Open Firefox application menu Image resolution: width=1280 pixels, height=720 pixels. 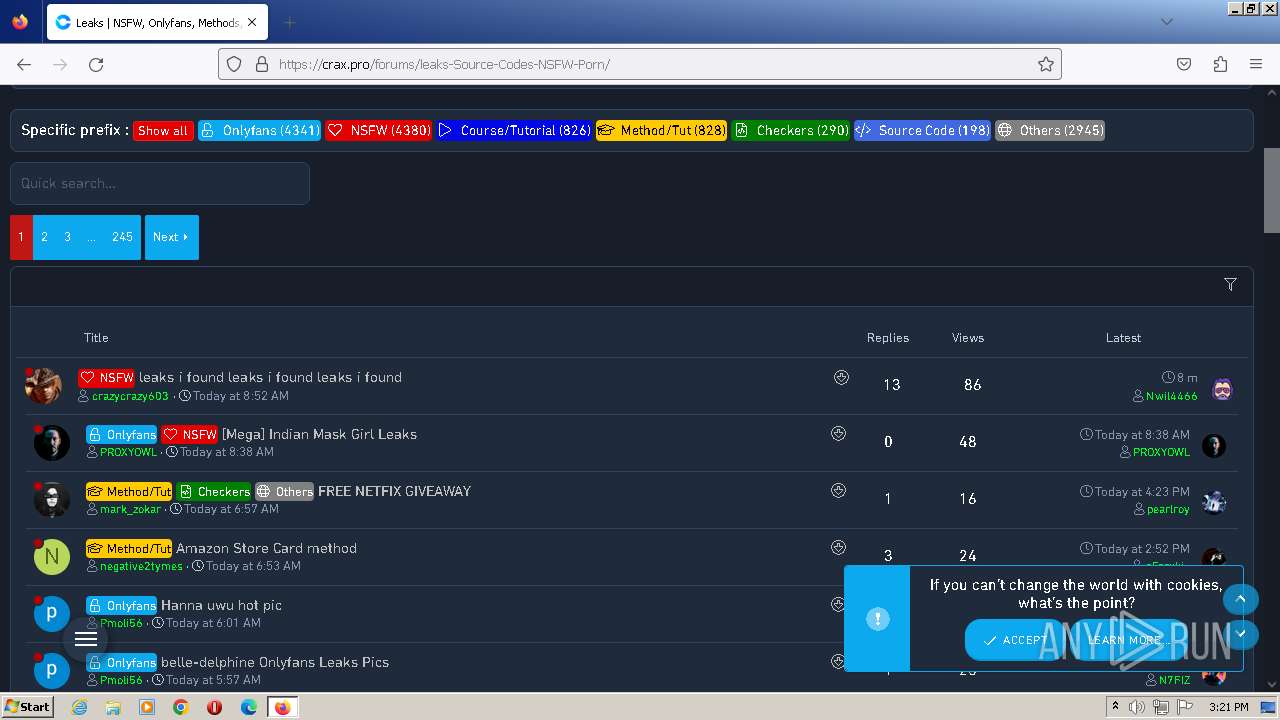point(1256,64)
